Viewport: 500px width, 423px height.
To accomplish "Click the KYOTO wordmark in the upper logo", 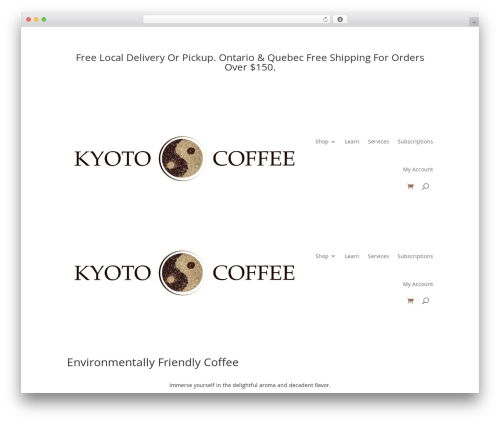I will point(112,159).
